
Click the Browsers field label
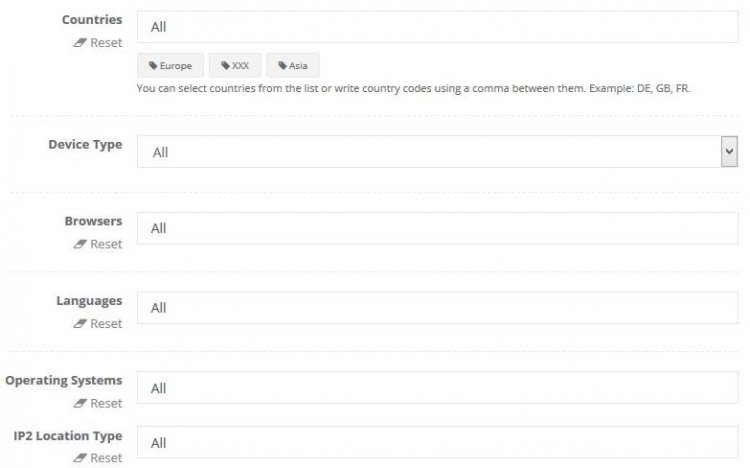click(93, 221)
